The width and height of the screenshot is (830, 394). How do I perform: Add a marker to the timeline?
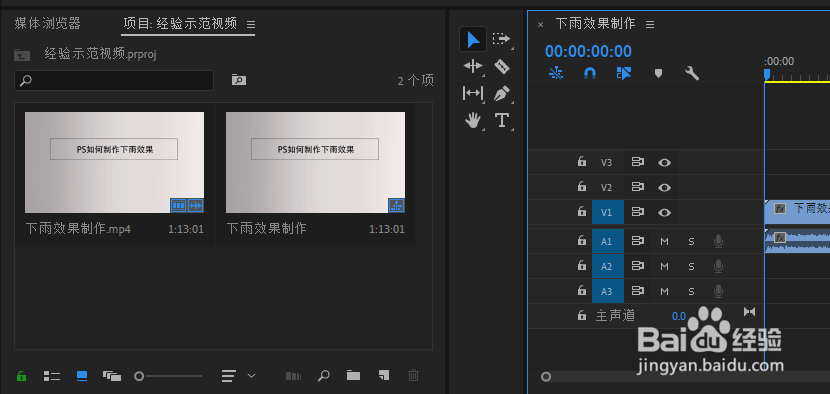click(x=658, y=74)
